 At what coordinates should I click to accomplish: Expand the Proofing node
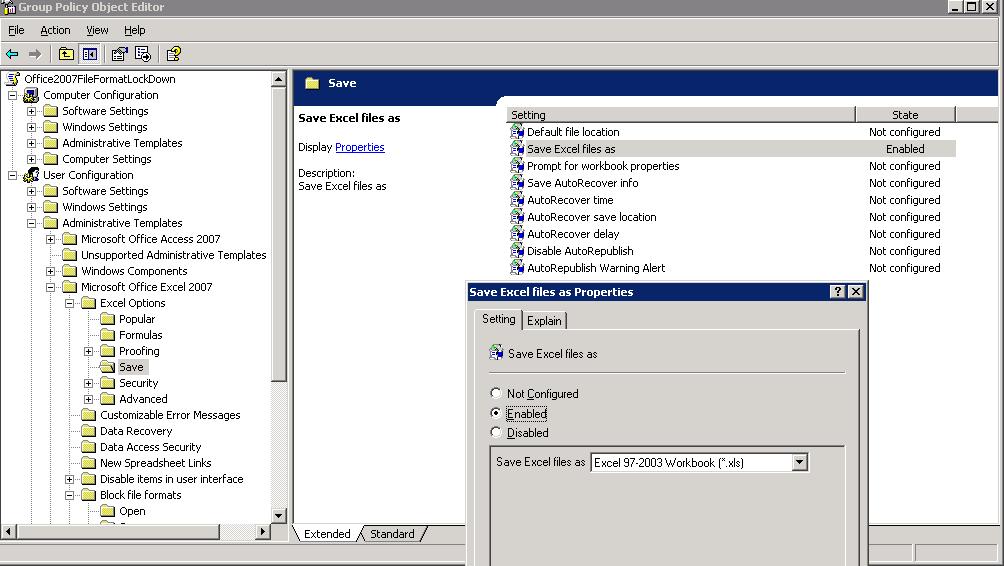pos(89,351)
